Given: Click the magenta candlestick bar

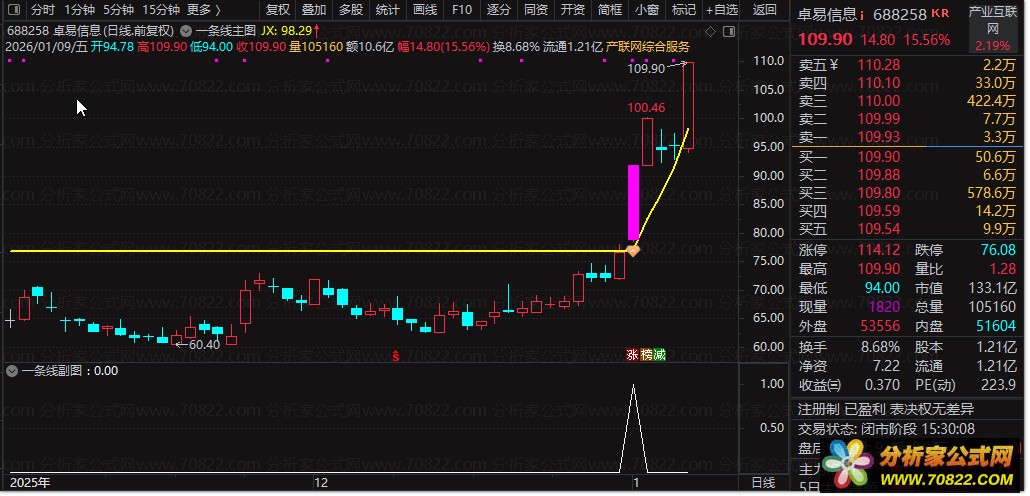Looking at the screenshot, I should tap(633, 202).
